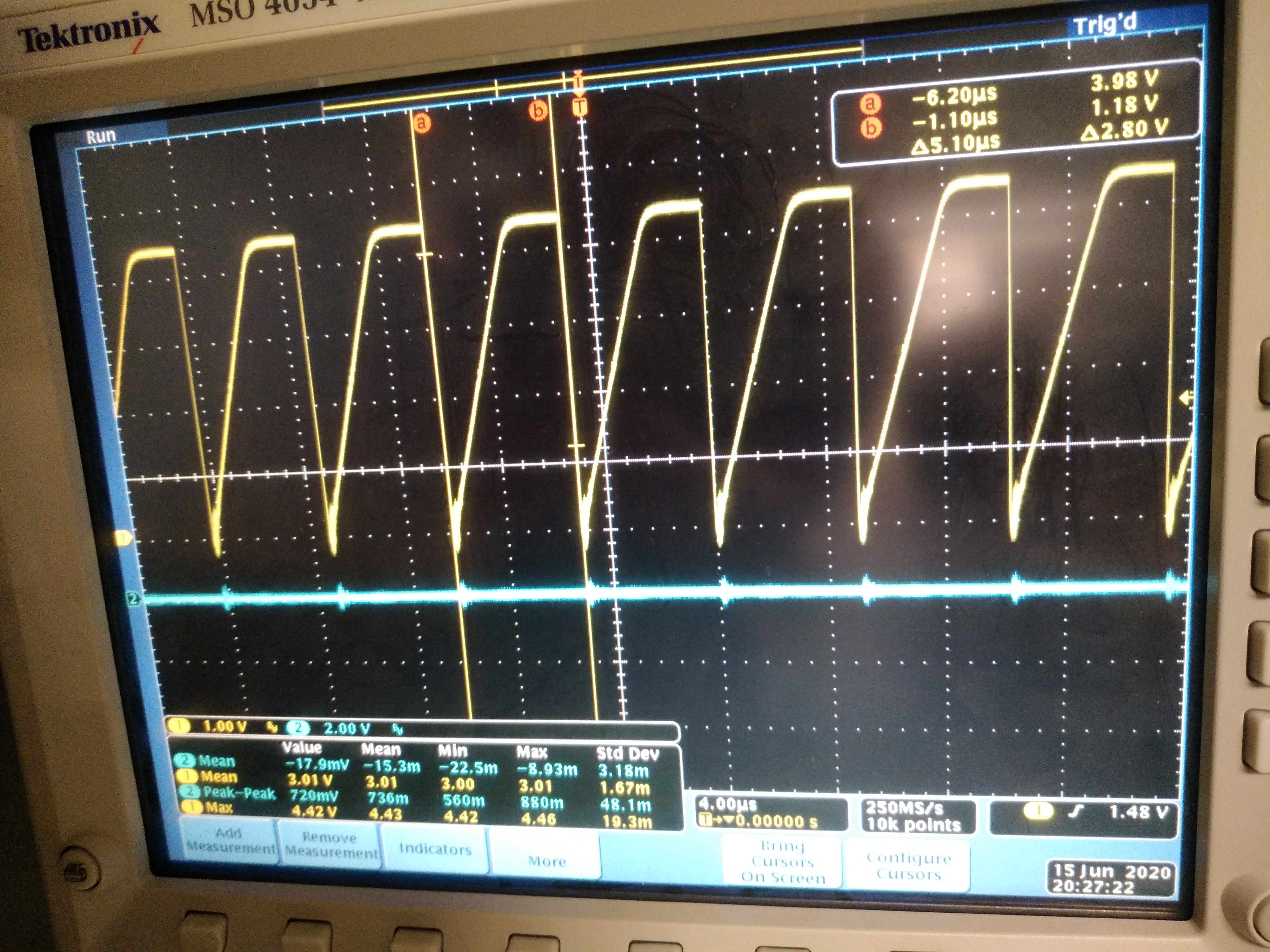Click the channel 1 yellow ground marker

click(x=124, y=538)
